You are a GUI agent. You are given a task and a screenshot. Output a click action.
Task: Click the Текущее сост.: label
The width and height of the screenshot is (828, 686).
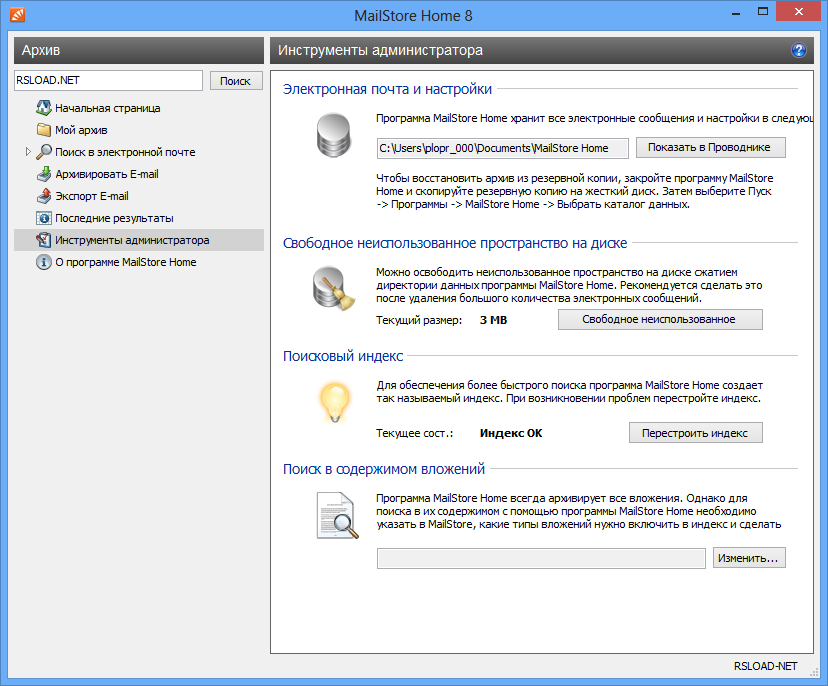[x=415, y=433]
